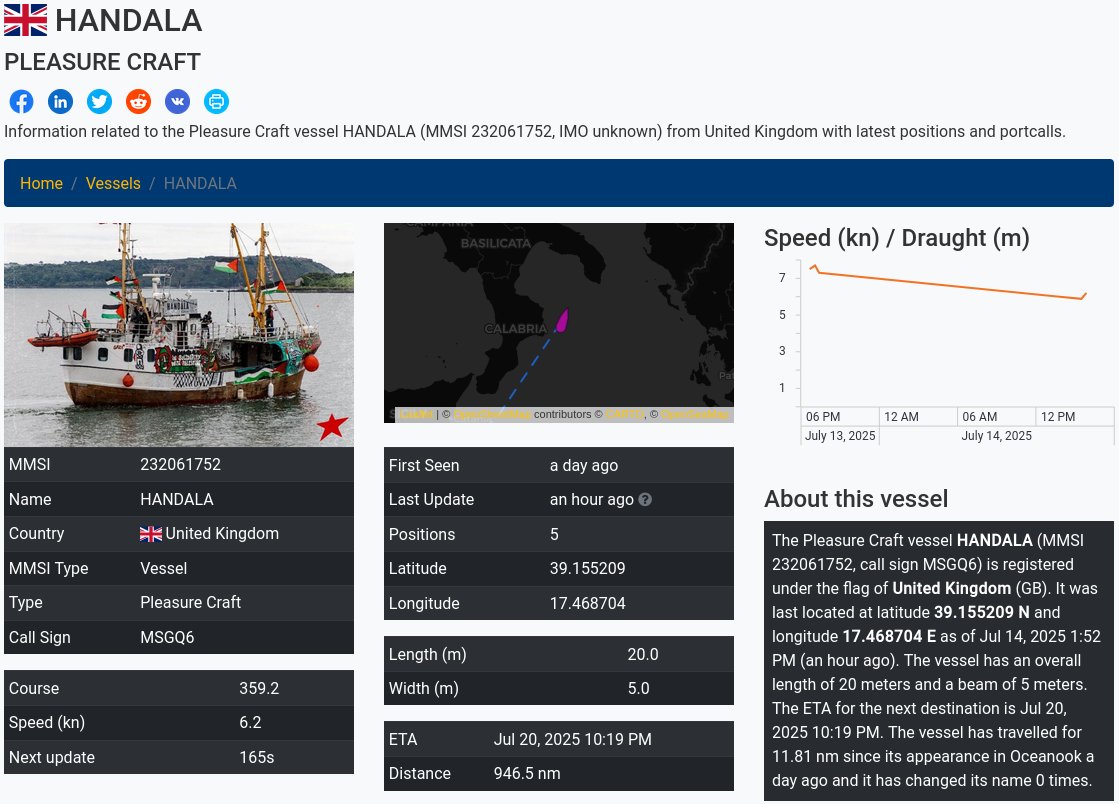Share the page on Reddit
The width and height of the screenshot is (1119, 804).
[138, 101]
